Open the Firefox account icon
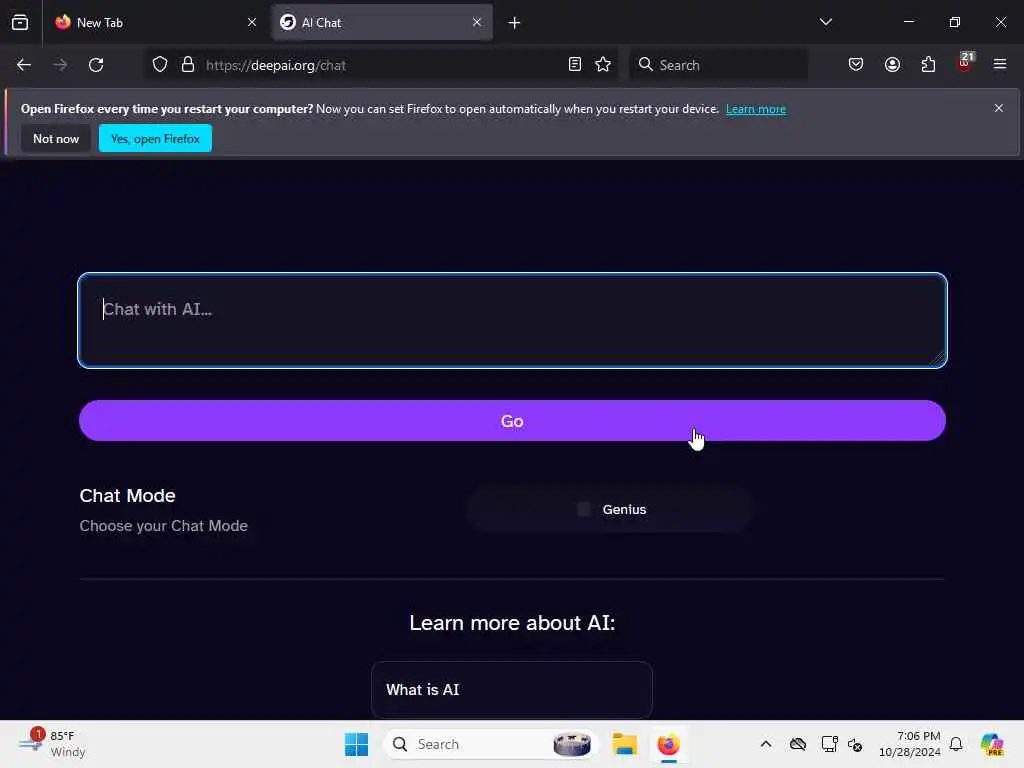Image resolution: width=1024 pixels, height=768 pixels. click(x=892, y=65)
